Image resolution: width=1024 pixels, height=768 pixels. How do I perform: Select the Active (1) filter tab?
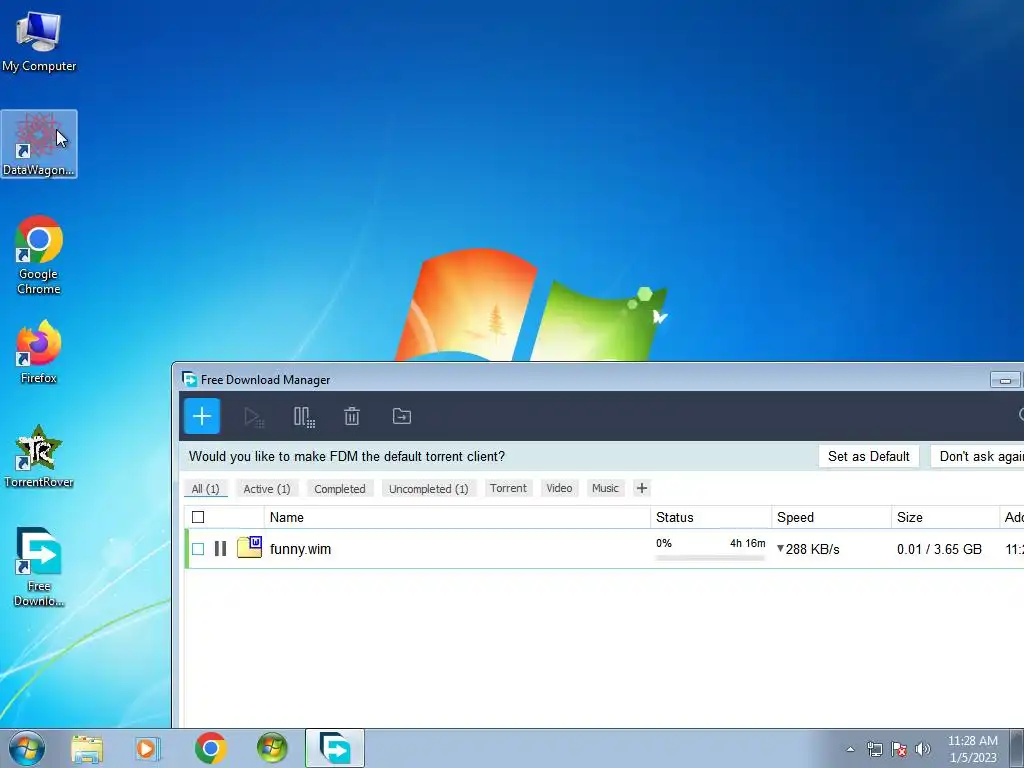click(x=266, y=488)
